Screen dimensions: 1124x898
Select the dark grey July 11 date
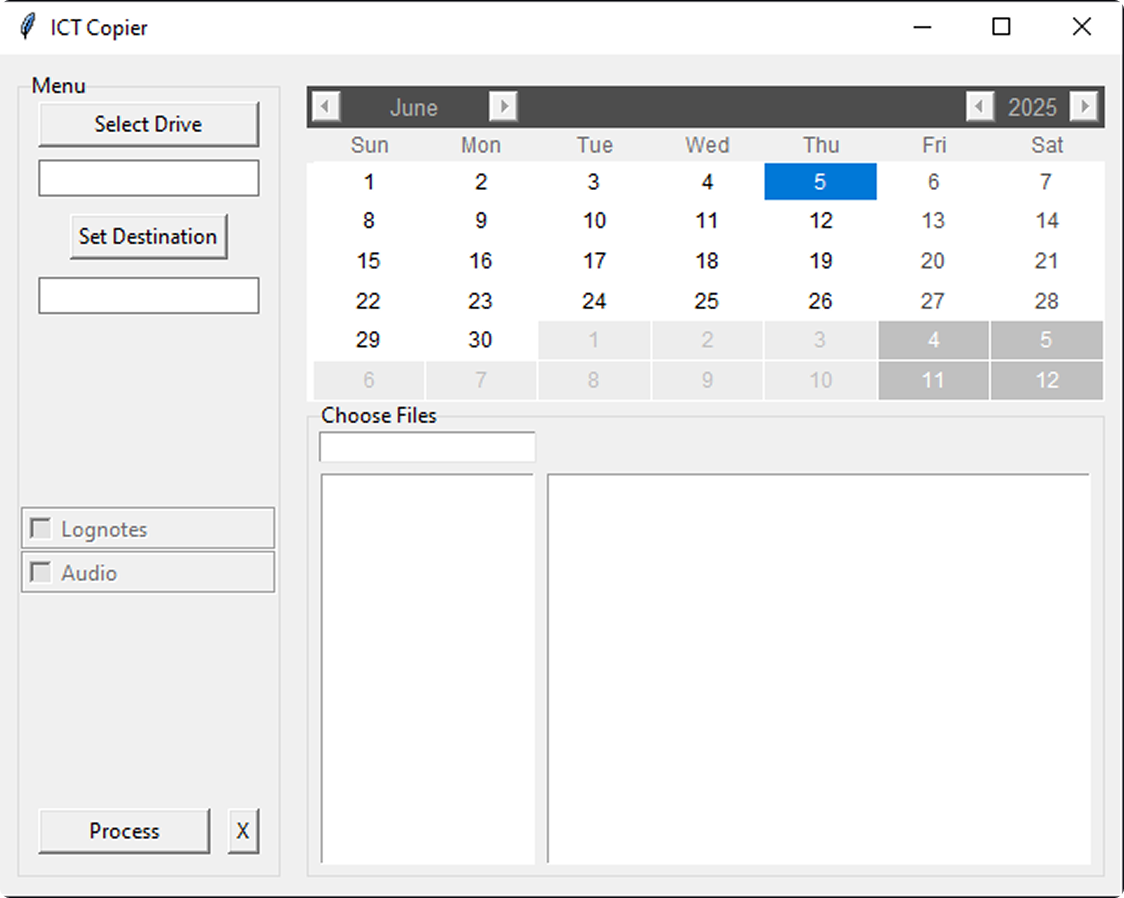click(x=933, y=380)
